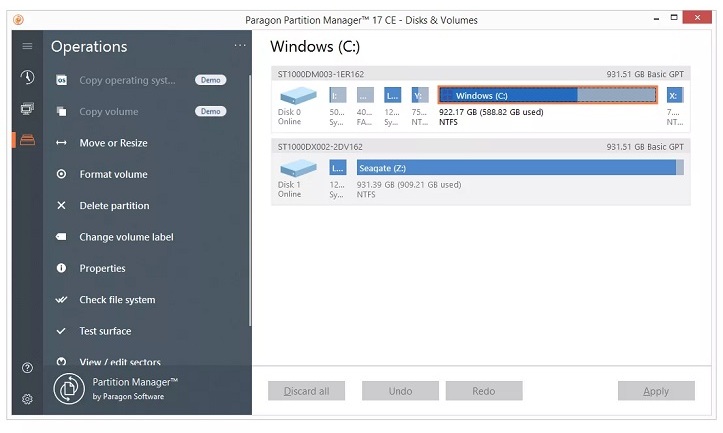Image resolution: width=723 pixels, height=433 pixels.
Task: Click the Check file system double-check icon
Action: click(61, 300)
